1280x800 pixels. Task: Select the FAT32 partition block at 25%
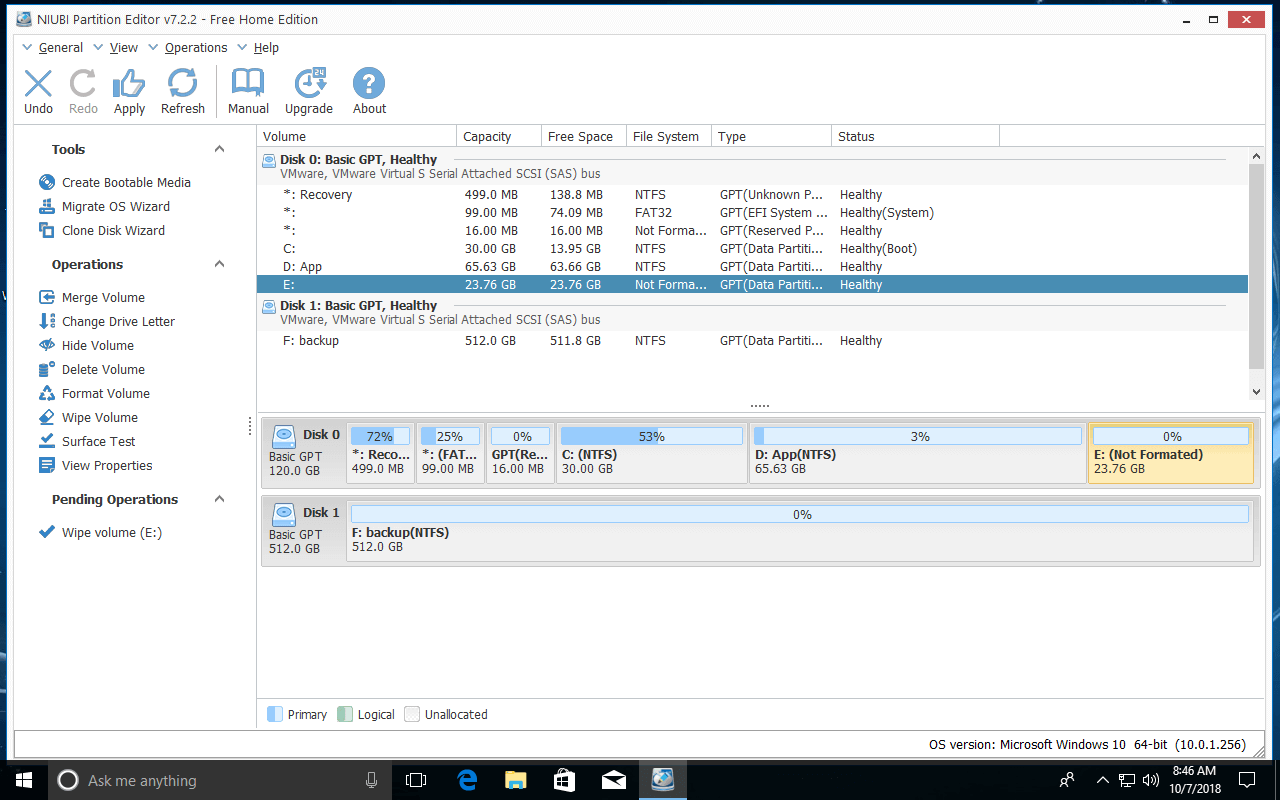(450, 453)
